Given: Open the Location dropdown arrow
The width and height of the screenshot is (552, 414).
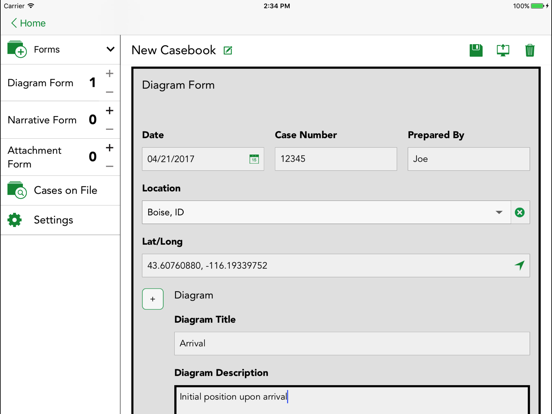Looking at the screenshot, I should click(x=499, y=212).
